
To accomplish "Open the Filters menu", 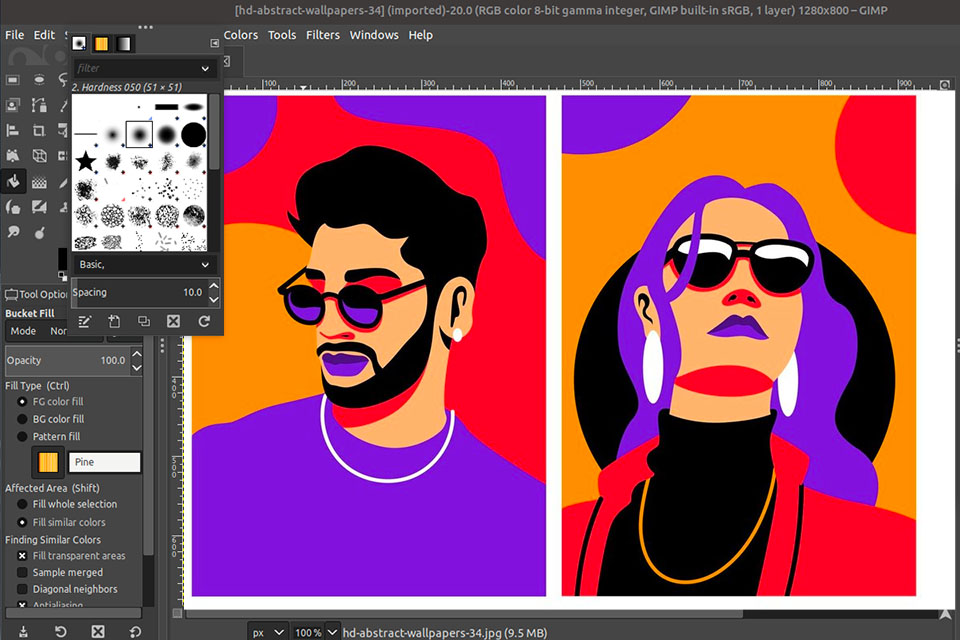I will 323,35.
